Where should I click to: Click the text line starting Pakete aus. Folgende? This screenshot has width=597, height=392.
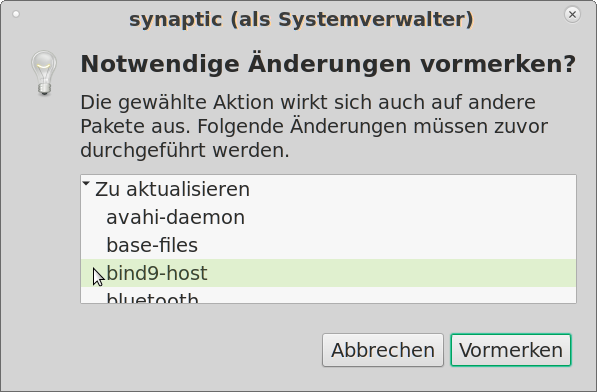pyautogui.click(x=314, y=126)
